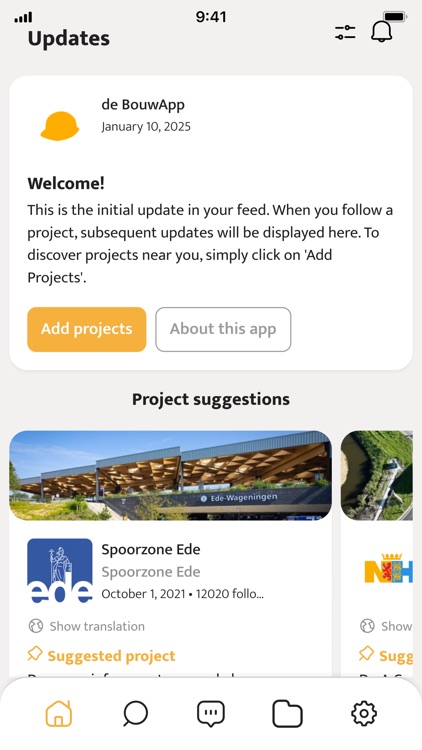Open the aerial photo of second suggestion
Viewport: 422px width, 750px height.
377,475
